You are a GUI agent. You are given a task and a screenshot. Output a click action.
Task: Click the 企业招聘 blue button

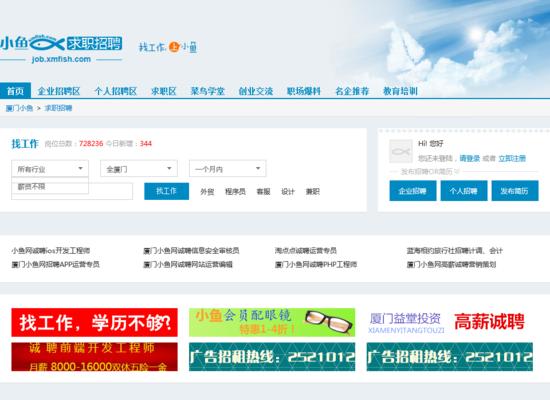pyautogui.click(x=413, y=191)
